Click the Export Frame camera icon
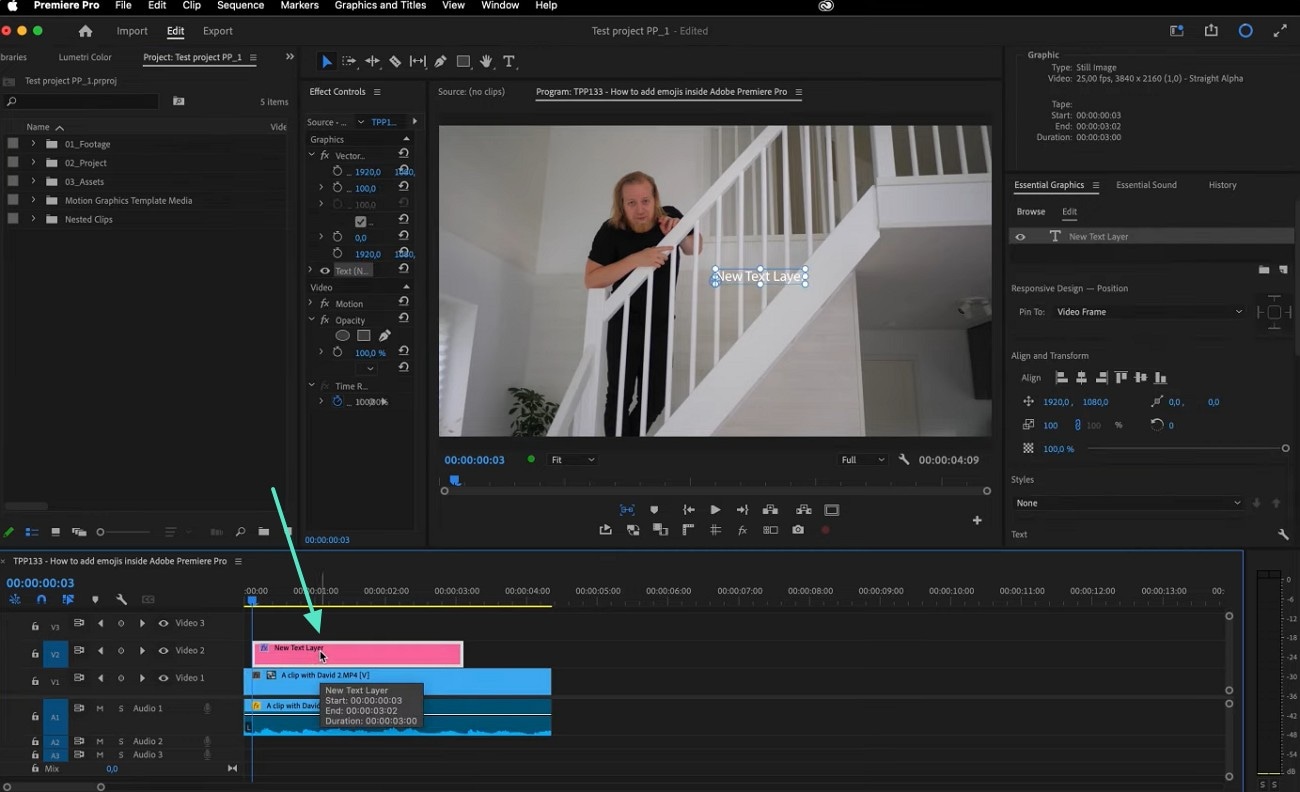 (x=798, y=530)
